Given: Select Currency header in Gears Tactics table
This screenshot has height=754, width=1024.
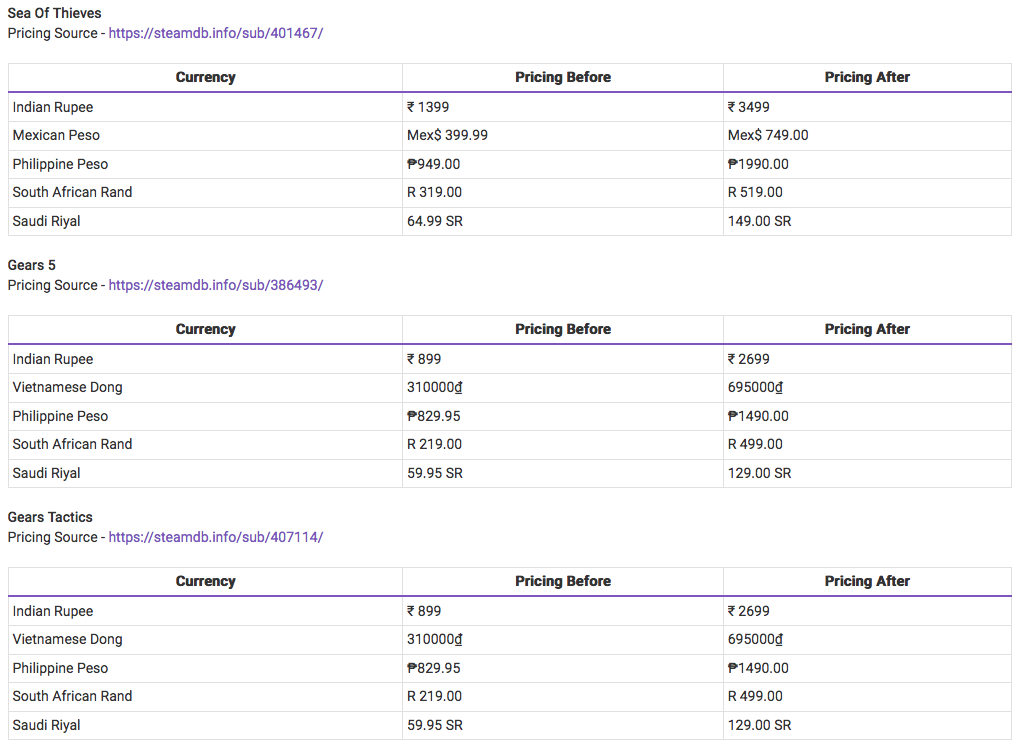Looking at the screenshot, I should pyautogui.click(x=205, y=581).
